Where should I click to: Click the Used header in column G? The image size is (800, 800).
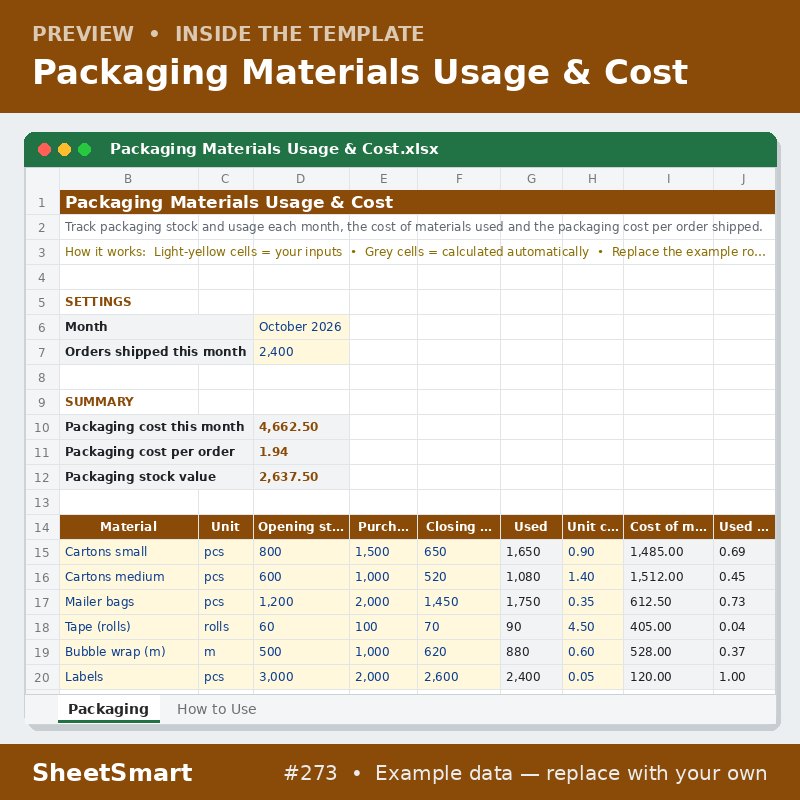(x=531, y=527)
